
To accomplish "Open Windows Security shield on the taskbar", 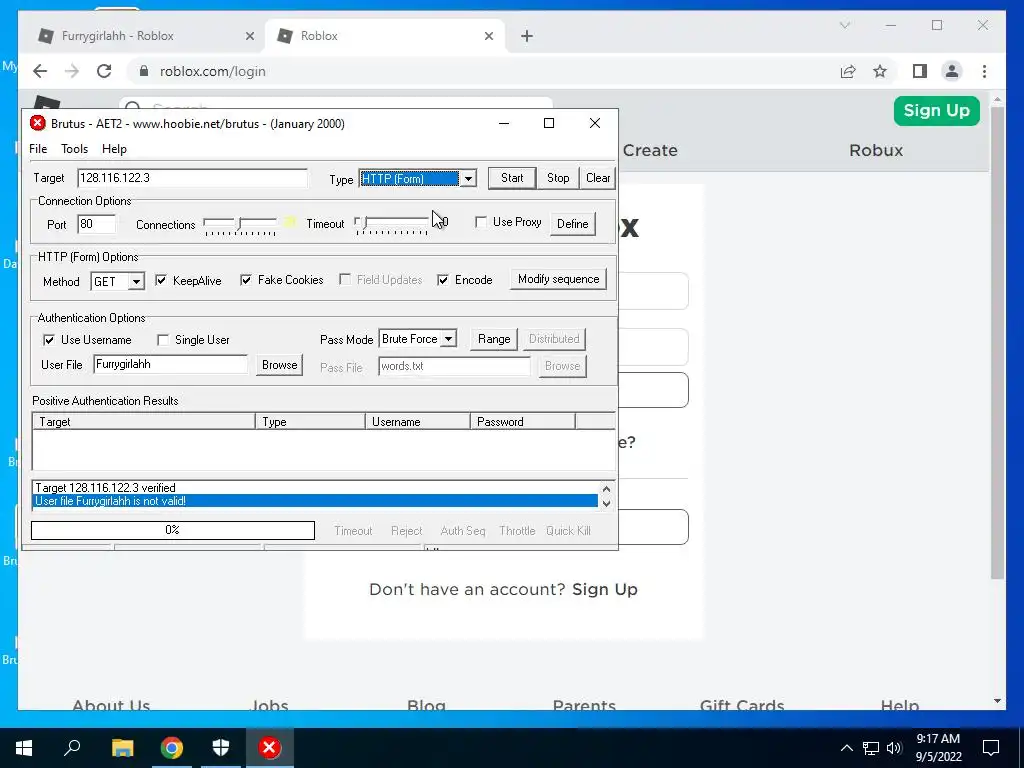I will (221, 748).
